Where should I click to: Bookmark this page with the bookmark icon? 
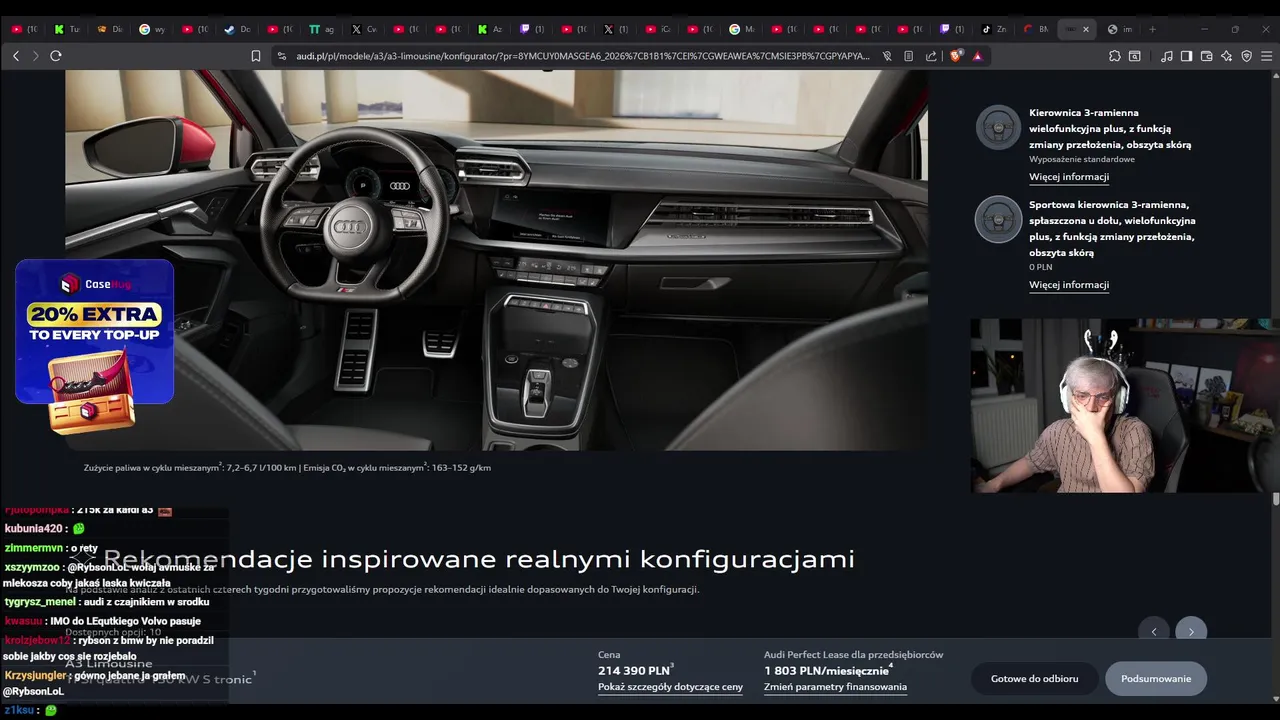click(256, 56)
